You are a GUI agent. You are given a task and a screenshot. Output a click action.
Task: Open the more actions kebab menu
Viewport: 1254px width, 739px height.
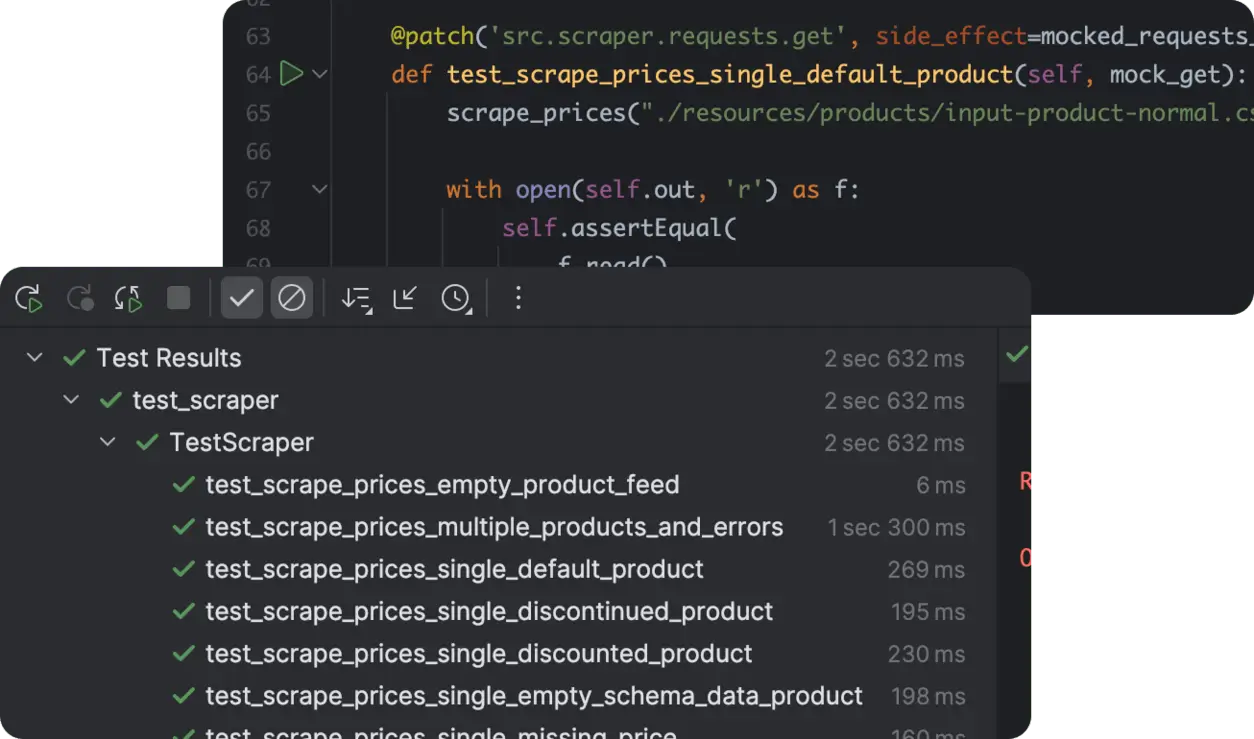click(x=518, y=297)
